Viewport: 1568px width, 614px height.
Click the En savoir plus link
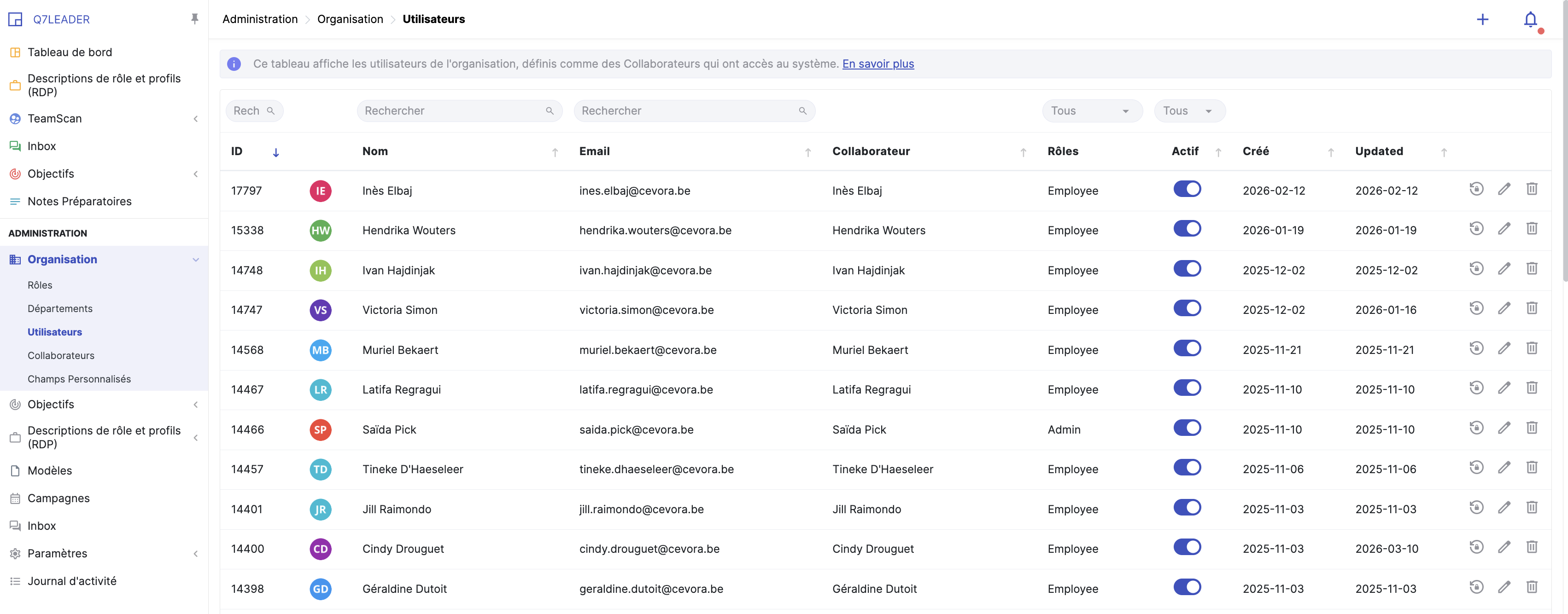(878, 64)
